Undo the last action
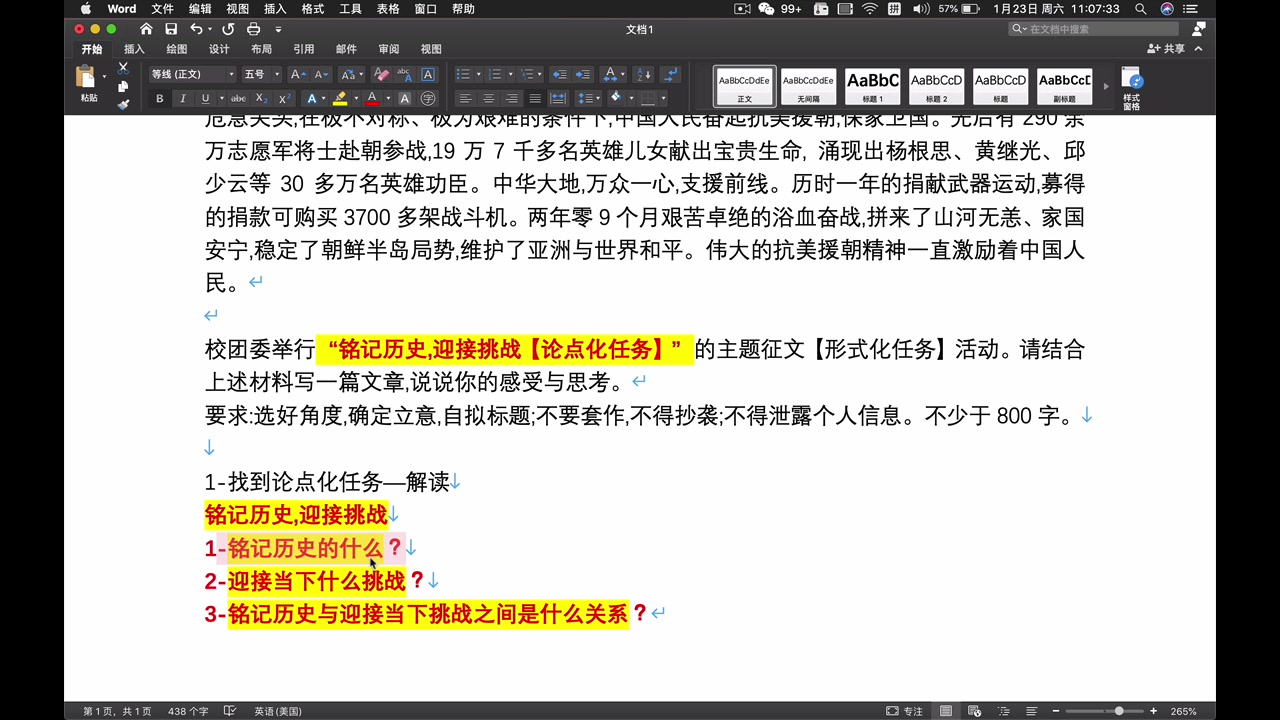Image resolution: width=1280 pixels, height=720 pixels. point(196,29)
